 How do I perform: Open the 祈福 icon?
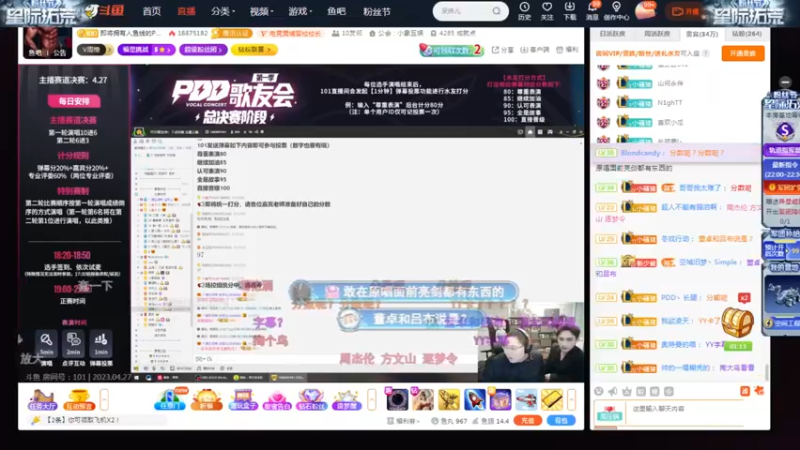206,399
